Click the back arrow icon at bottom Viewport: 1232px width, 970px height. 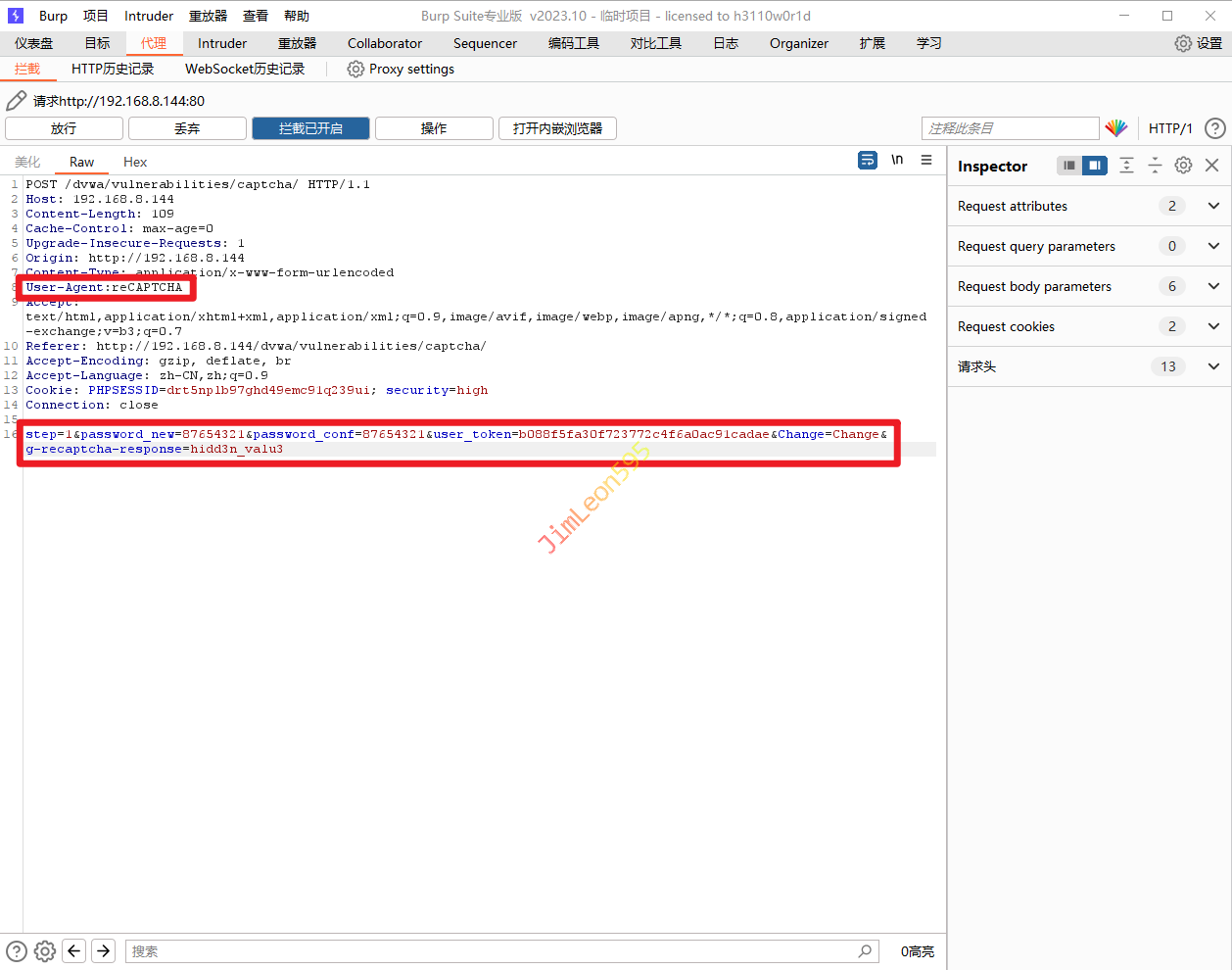73,950
